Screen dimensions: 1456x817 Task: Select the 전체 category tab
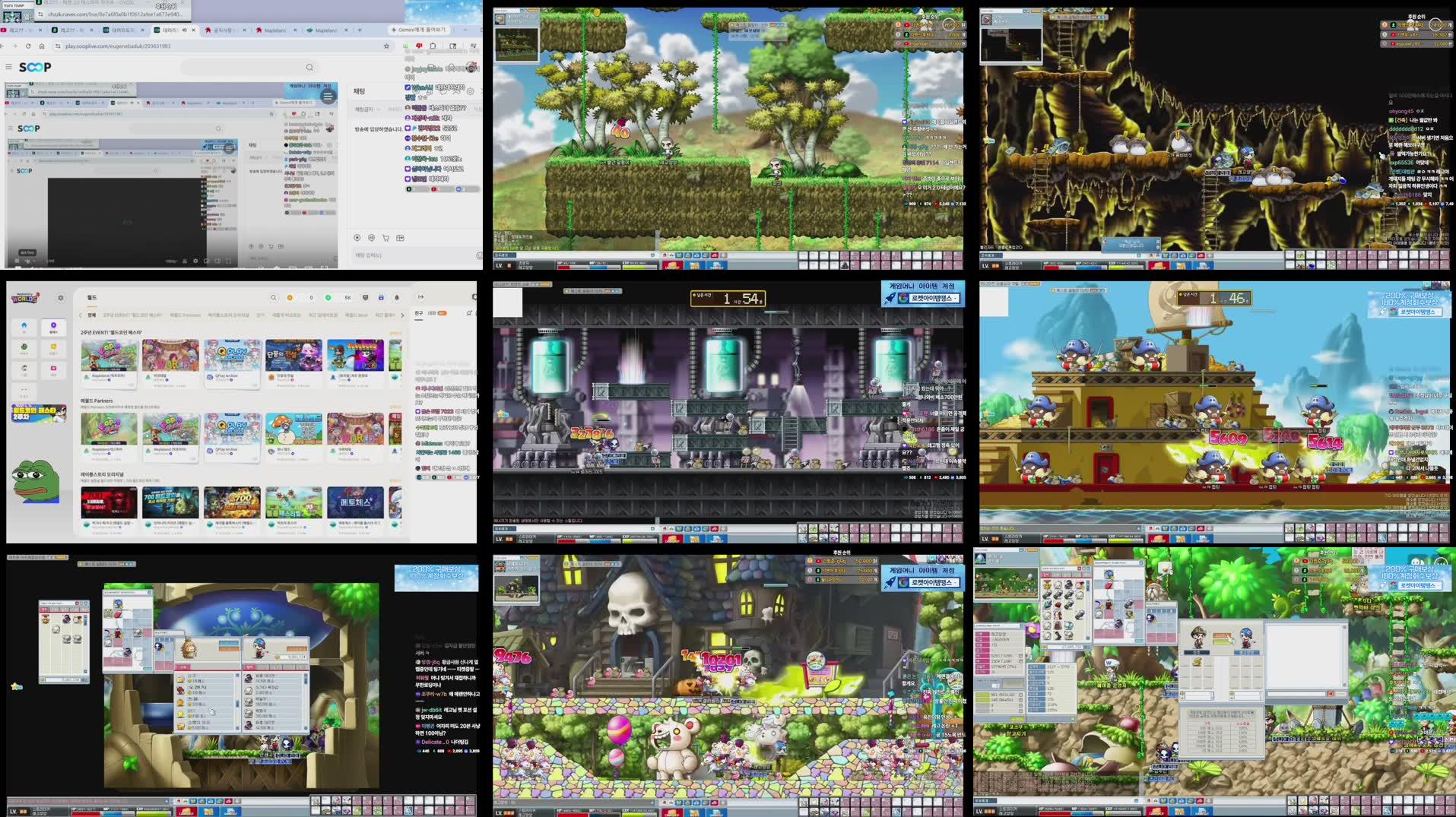[92, 315]
